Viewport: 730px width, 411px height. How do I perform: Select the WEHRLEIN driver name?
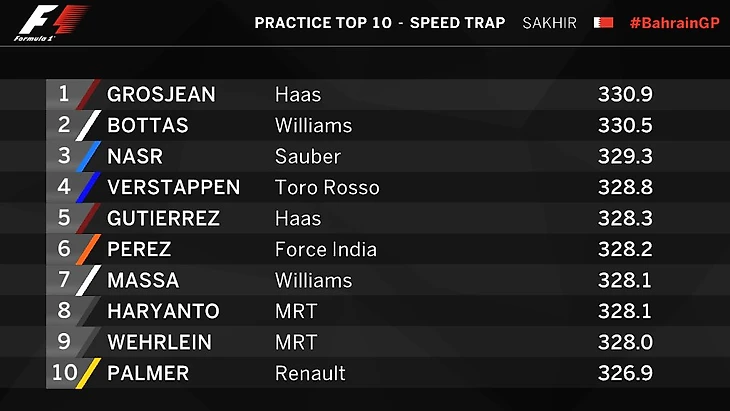click(x=159, y=342)
